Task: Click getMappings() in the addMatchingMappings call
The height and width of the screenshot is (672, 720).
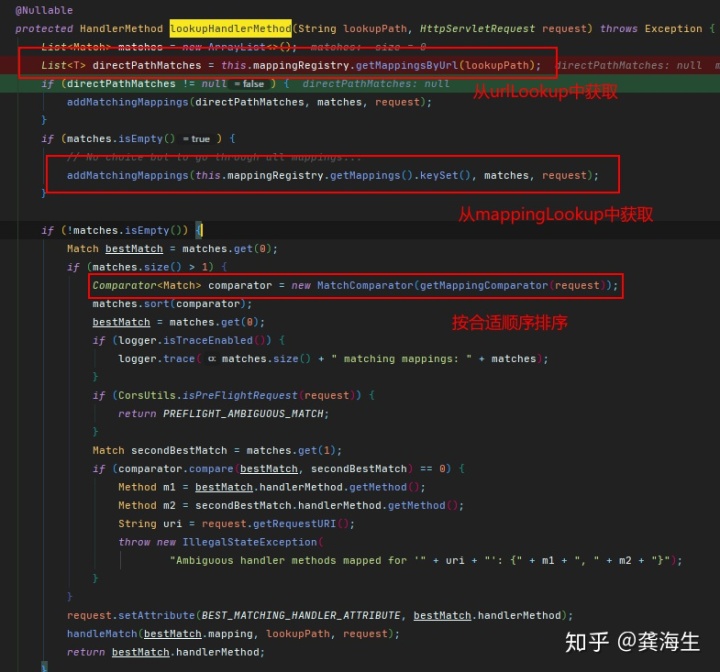Action: pos(371,175)
